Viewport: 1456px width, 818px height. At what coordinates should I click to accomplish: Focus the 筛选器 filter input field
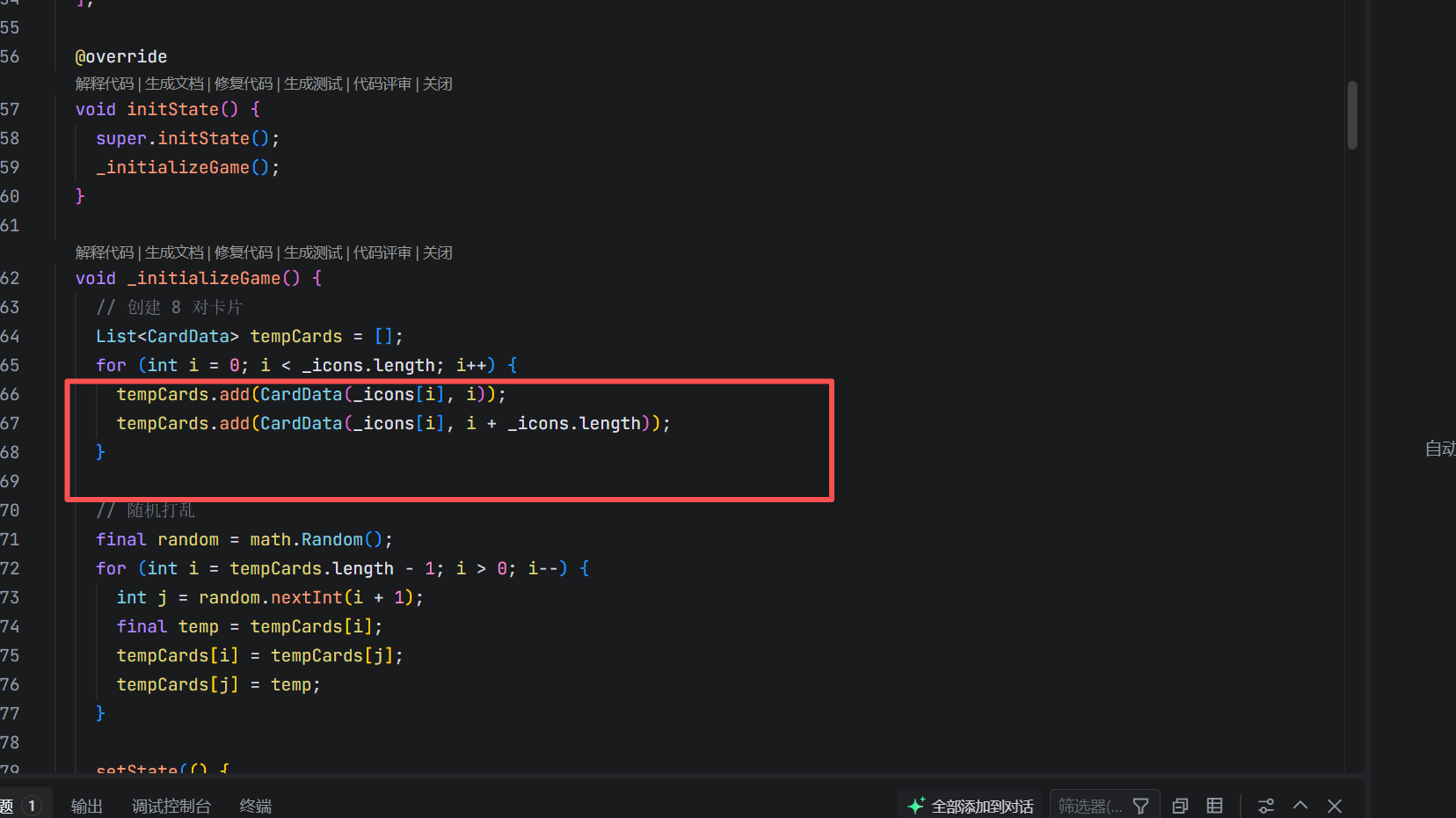coord(1090,806)
